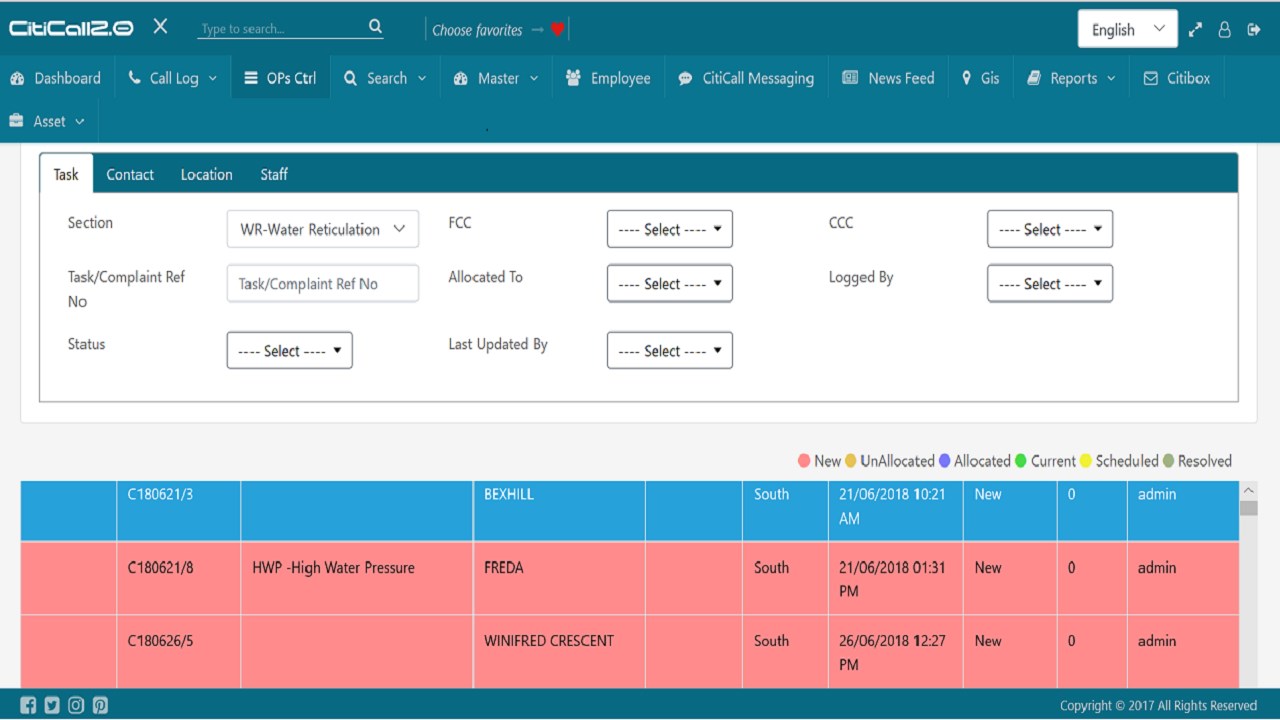Click the search magnifier icon in header
1280x720 pixels.
[x=375, y=27]
